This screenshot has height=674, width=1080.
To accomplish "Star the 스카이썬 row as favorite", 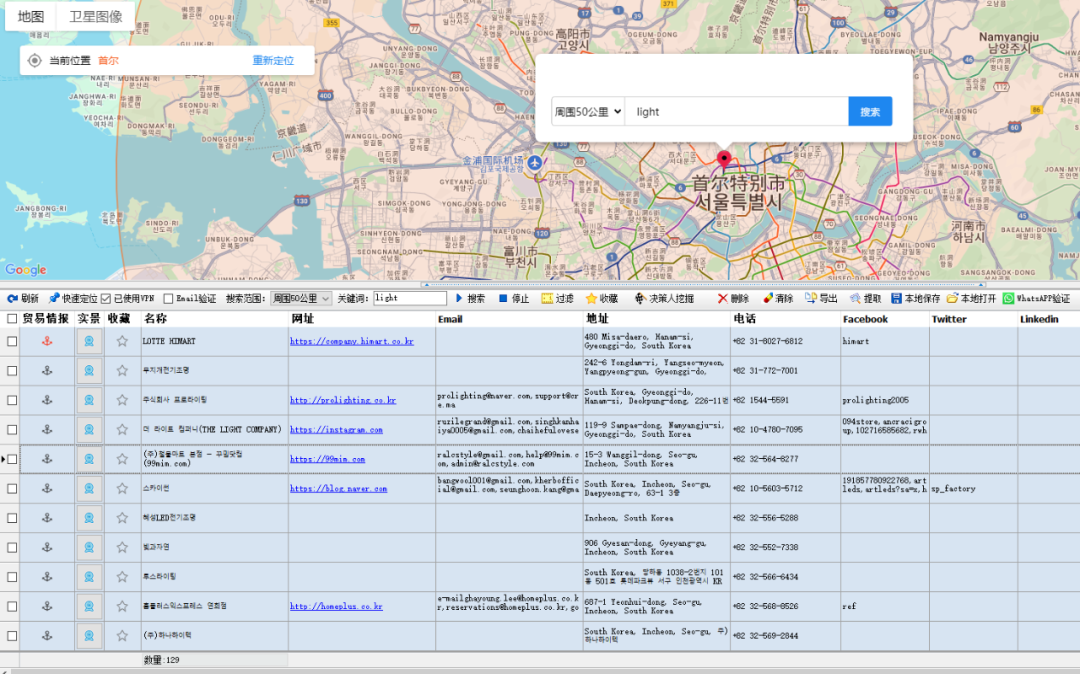I will point(122,489).
